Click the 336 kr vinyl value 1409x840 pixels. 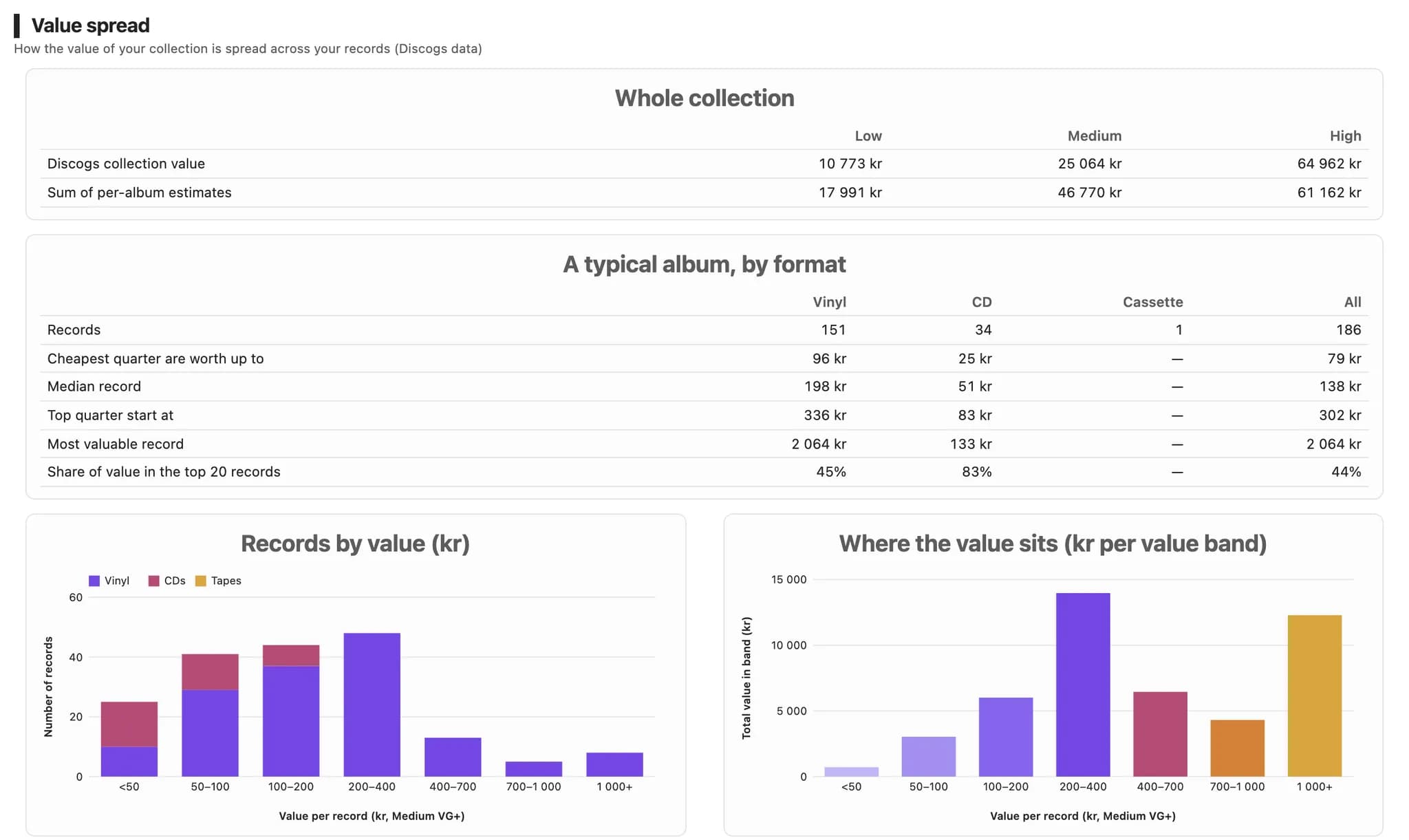coord(825,416)
